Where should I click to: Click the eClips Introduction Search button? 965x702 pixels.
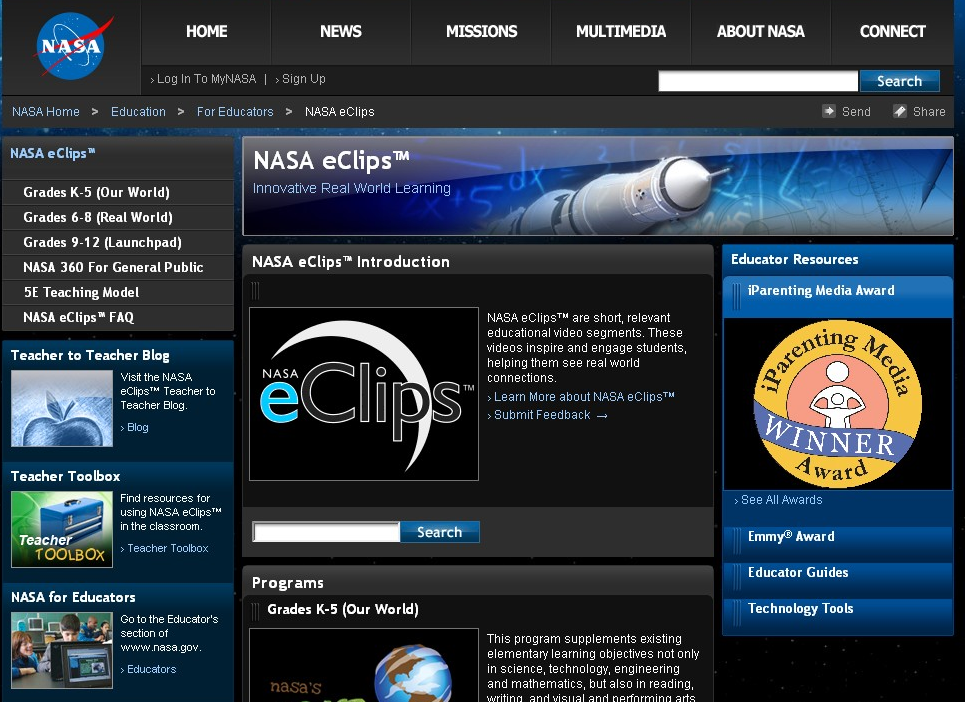[x=439, y=532]
